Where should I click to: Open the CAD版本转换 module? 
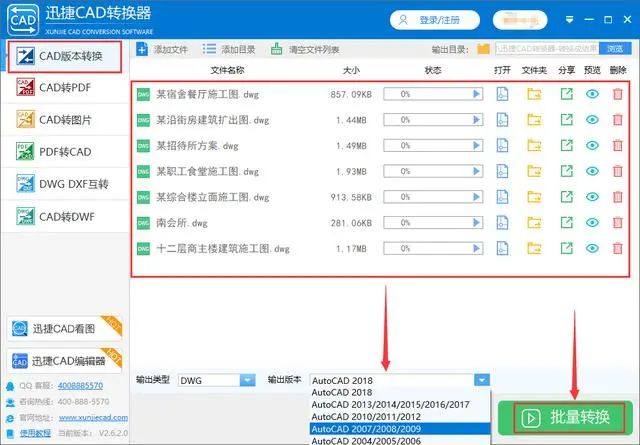(65, 56)
